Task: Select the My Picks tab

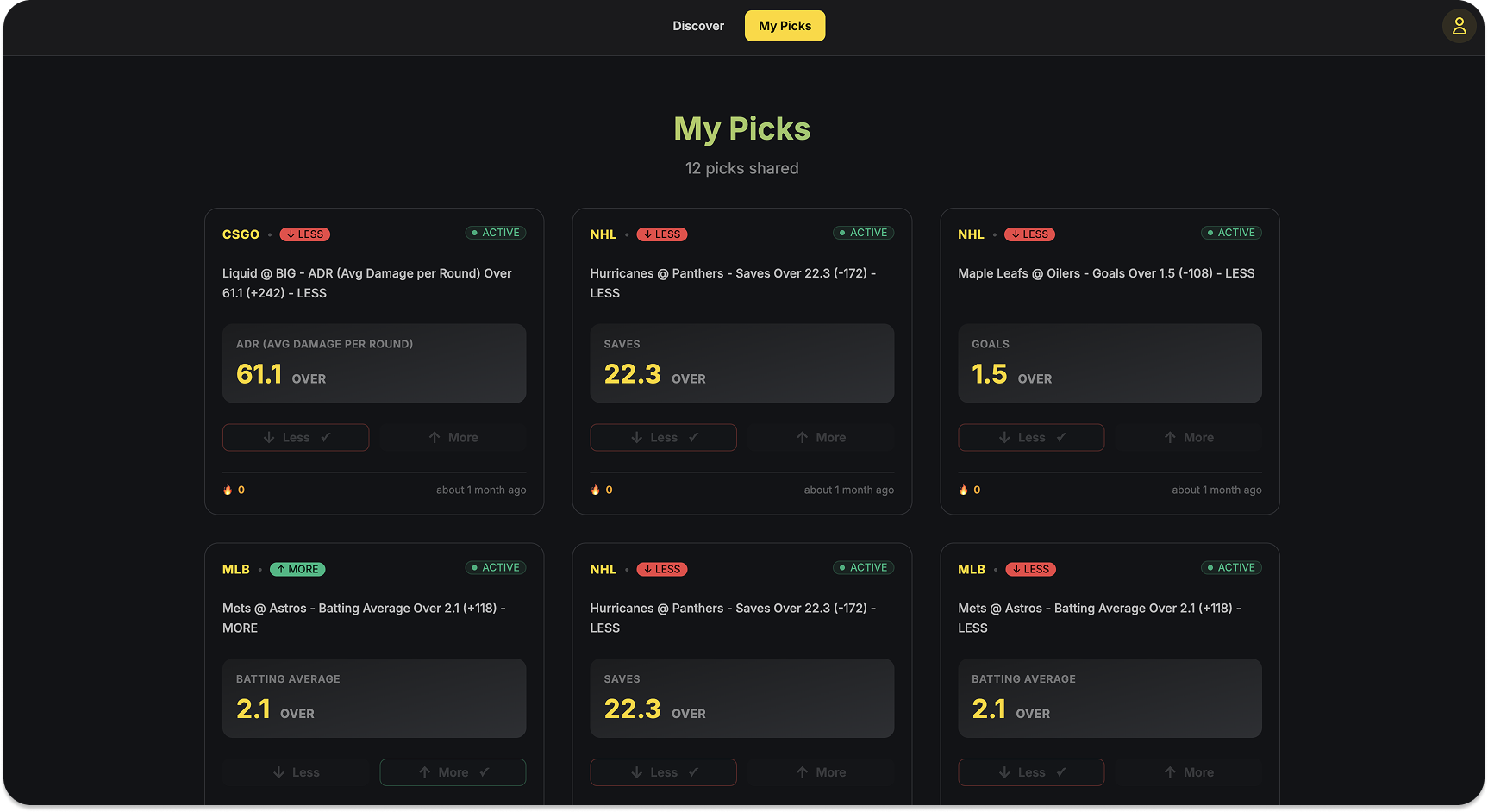Action: point(785,26)
